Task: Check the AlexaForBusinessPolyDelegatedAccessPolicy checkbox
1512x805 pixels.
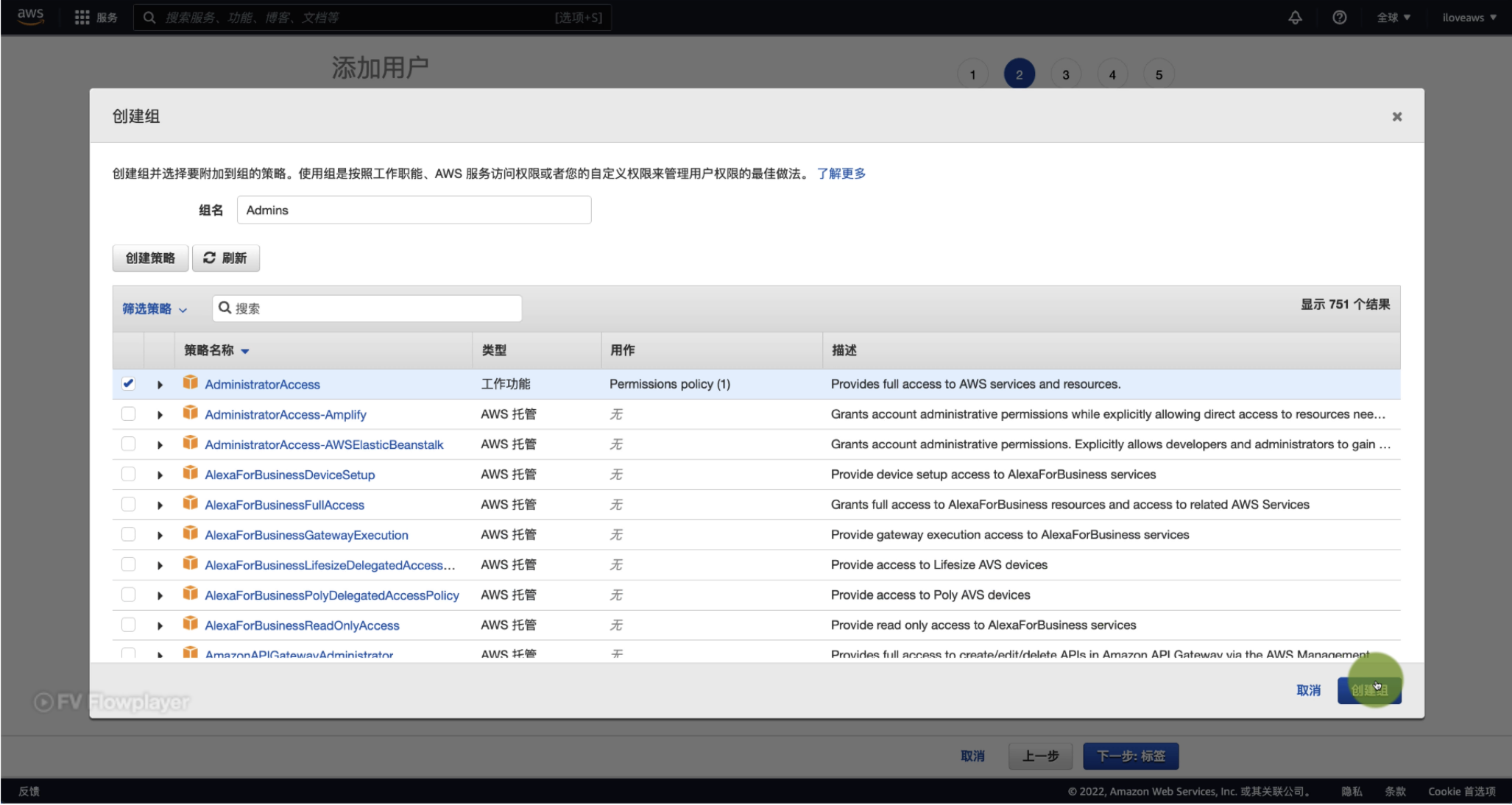Action: (128, 595)
